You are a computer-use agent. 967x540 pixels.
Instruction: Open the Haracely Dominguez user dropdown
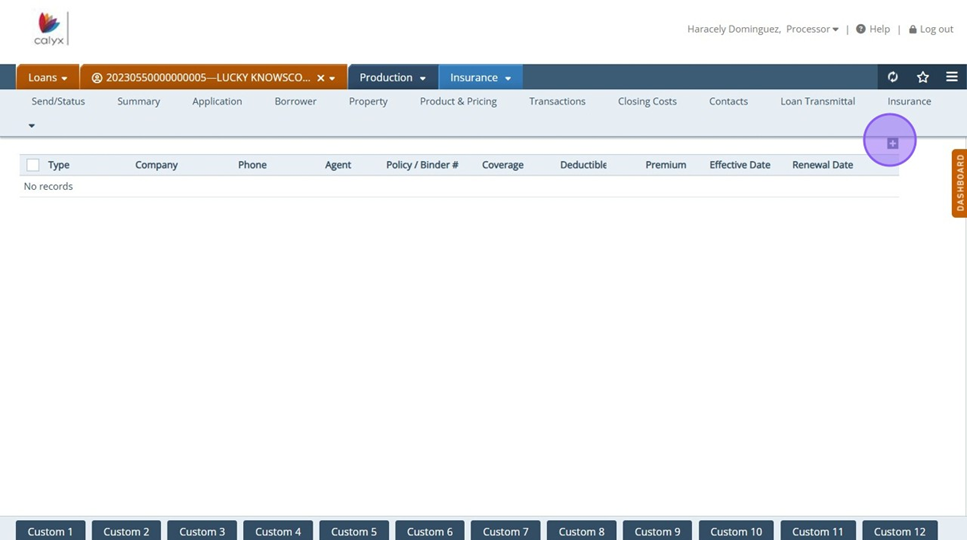pyautogui.click(x=762, y=29)
